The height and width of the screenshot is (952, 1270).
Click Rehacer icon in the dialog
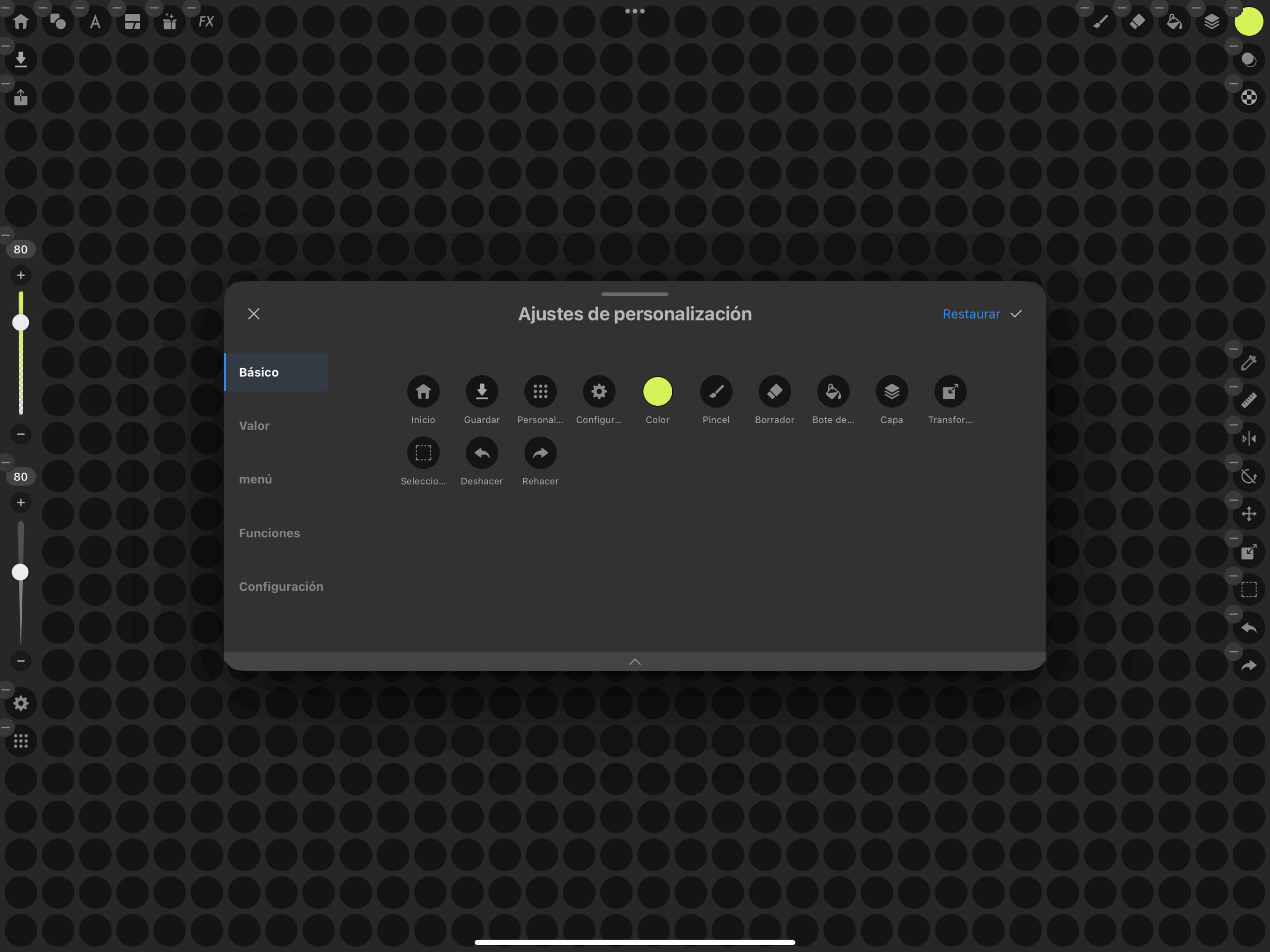click(x=540, y=453)
